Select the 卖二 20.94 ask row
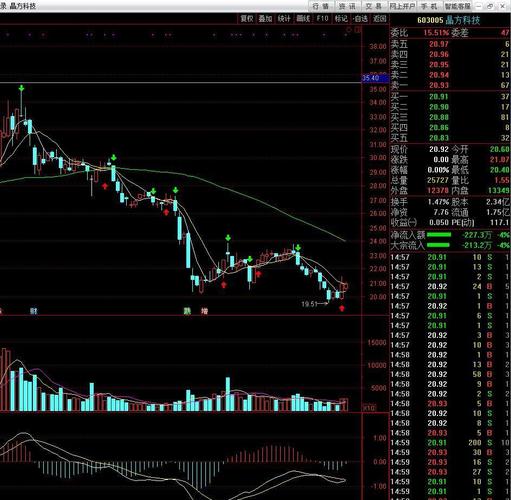 pyautogui.click(x=450, y=75)
